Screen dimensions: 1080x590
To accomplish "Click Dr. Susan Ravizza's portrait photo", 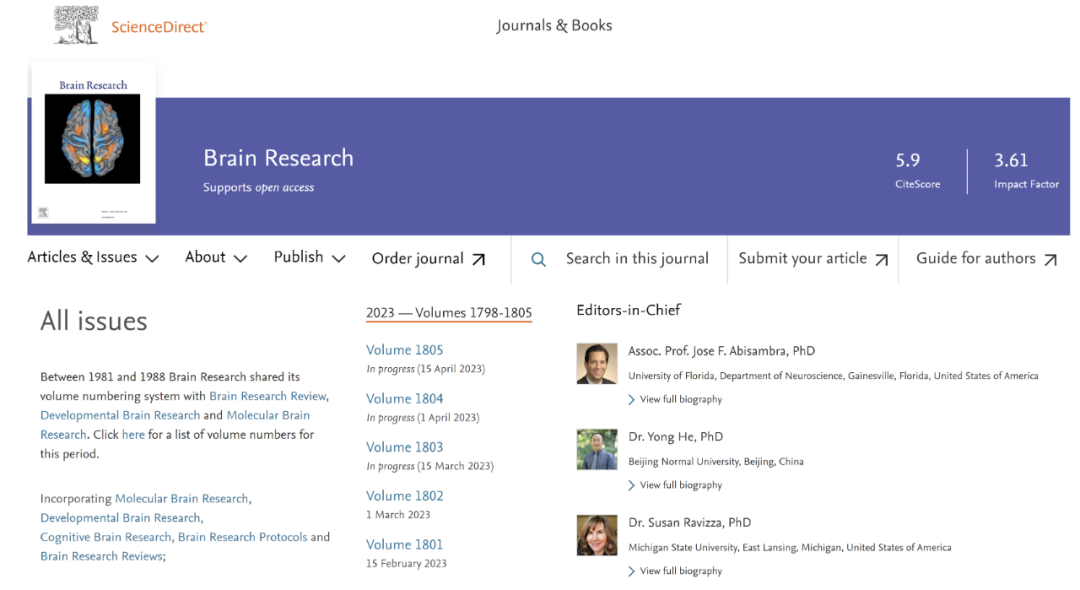I will coord(596,535).
